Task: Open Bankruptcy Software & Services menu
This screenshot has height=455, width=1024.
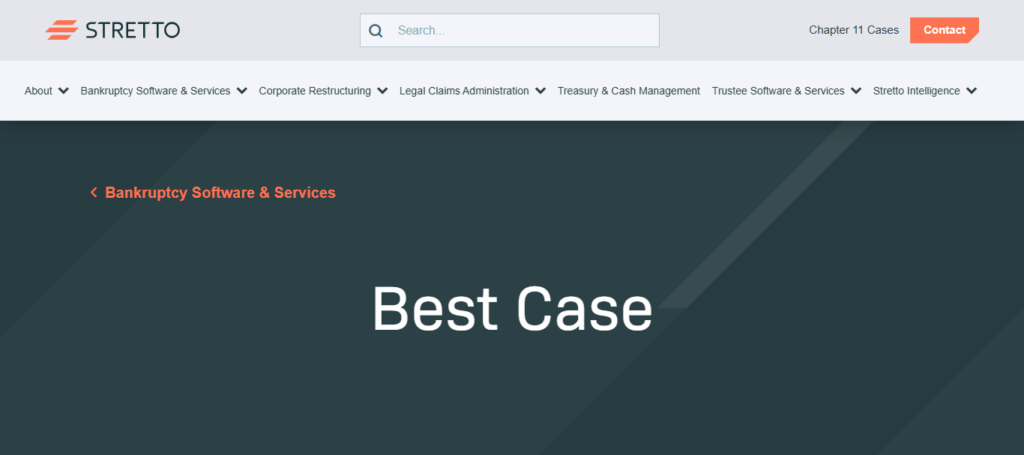Action: 155,91
